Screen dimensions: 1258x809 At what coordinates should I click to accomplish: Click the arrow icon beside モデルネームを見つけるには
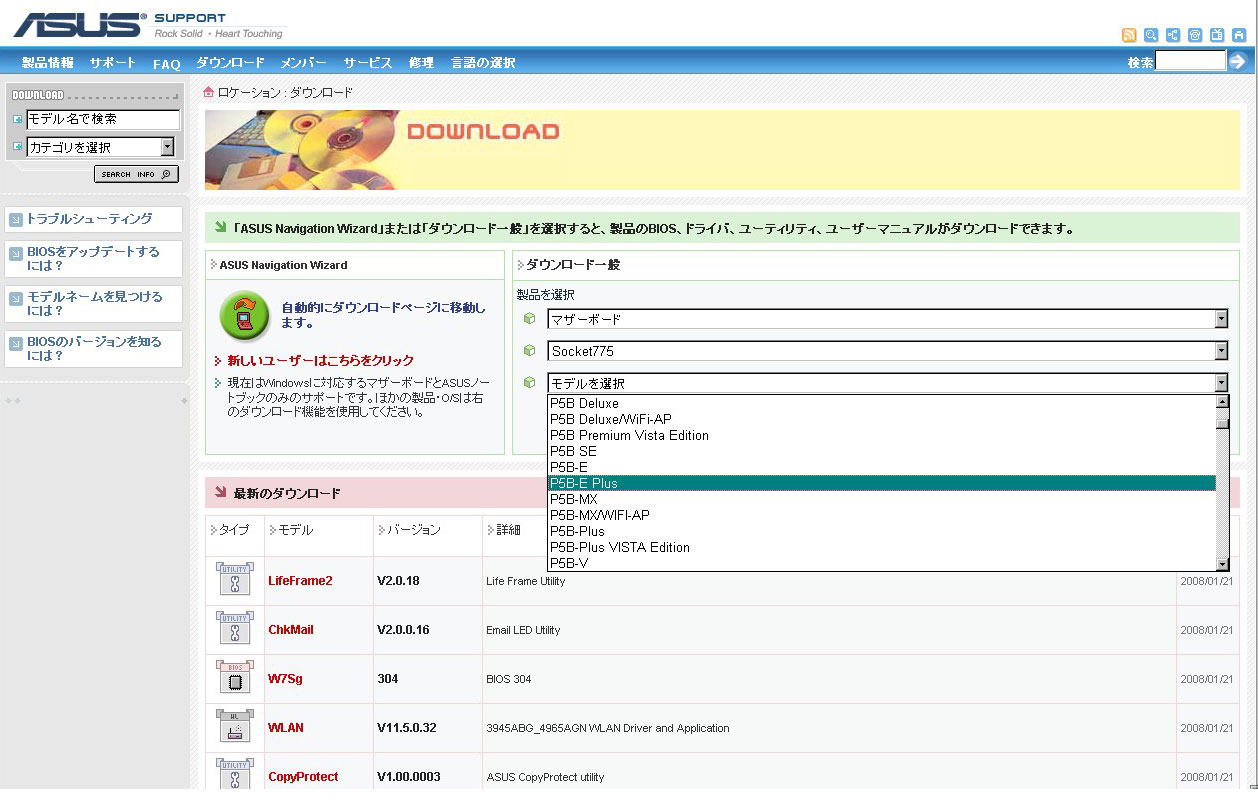click(x=16, y=298)
